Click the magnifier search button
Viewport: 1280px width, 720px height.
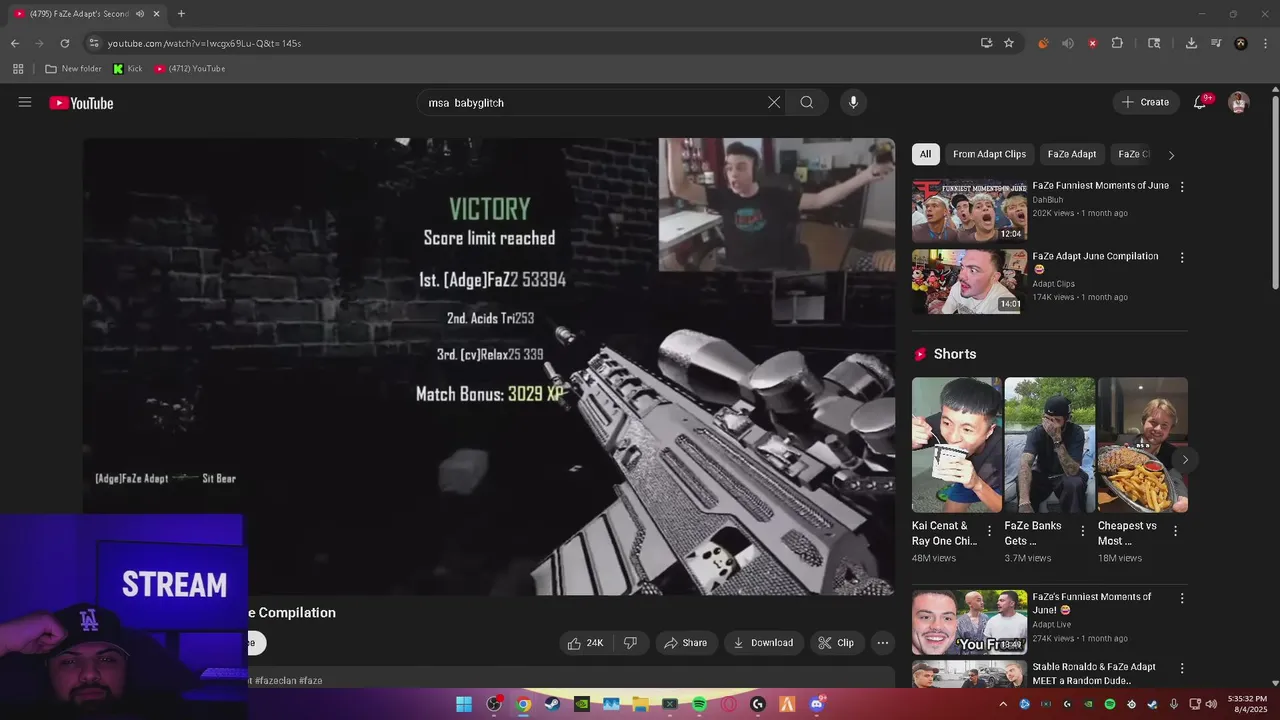(807, 102)
